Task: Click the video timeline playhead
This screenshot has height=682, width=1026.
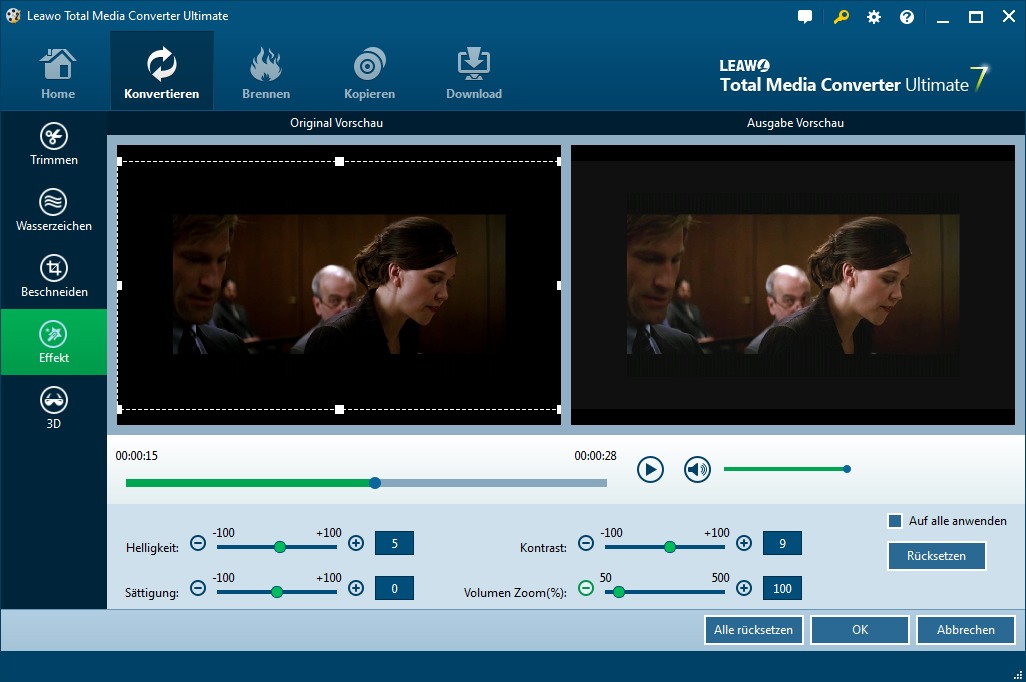Action: click(375, 483)
